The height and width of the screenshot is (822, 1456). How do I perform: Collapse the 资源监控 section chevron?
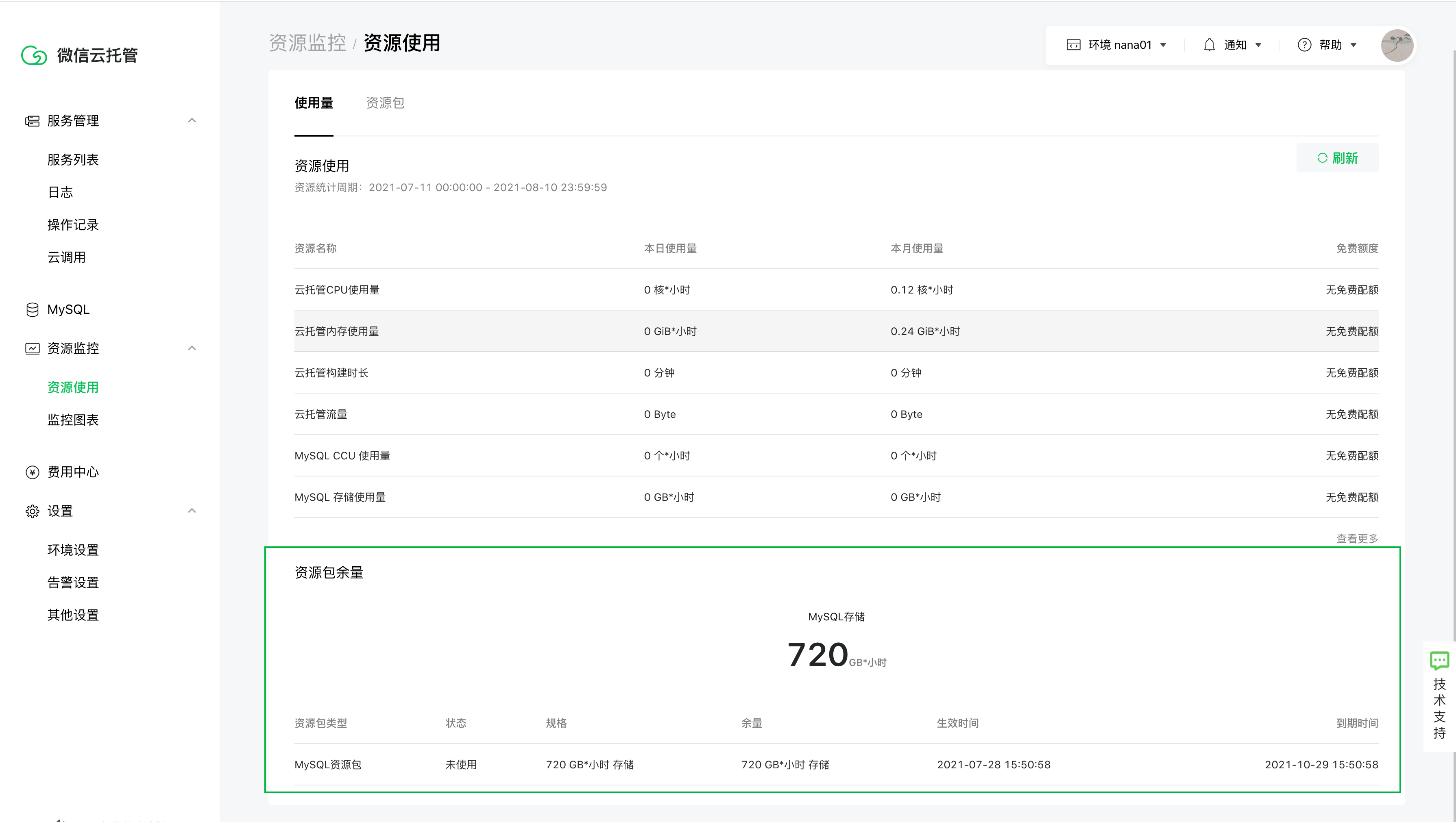point(192,348)
